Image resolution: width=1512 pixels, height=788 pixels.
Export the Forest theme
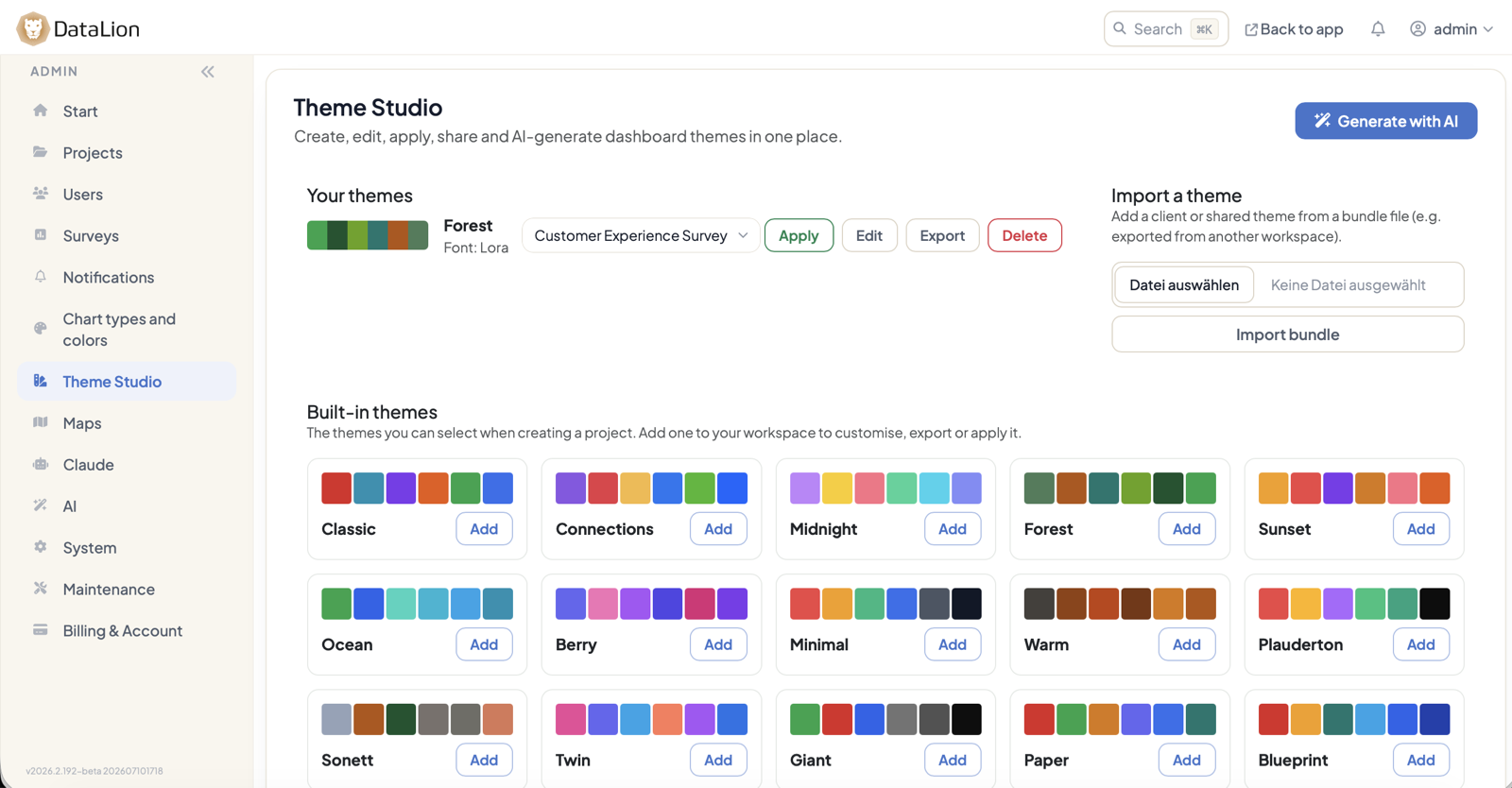click(x=942, y=235)
